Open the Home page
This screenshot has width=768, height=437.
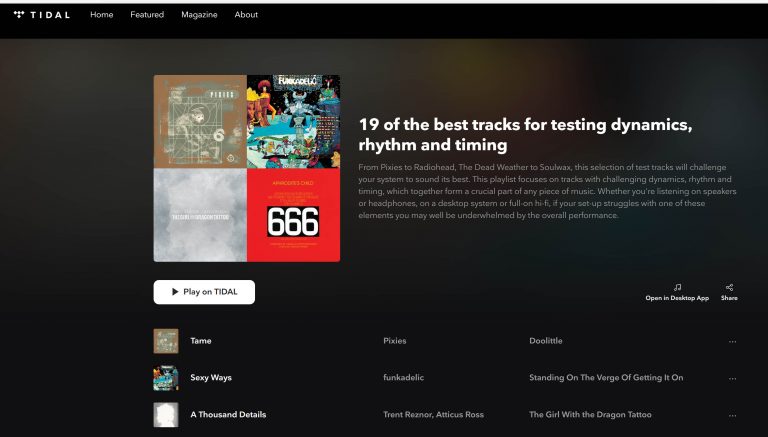click(x=101, y=15)
